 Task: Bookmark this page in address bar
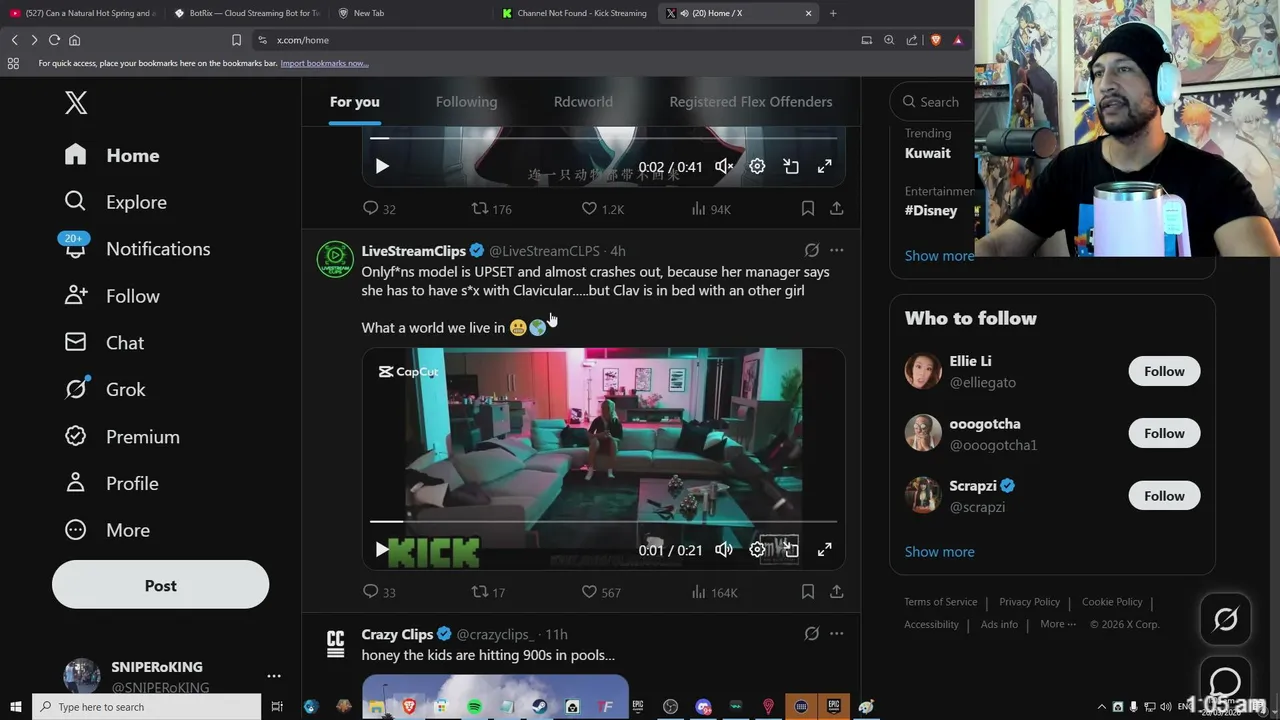pos(236,40)
